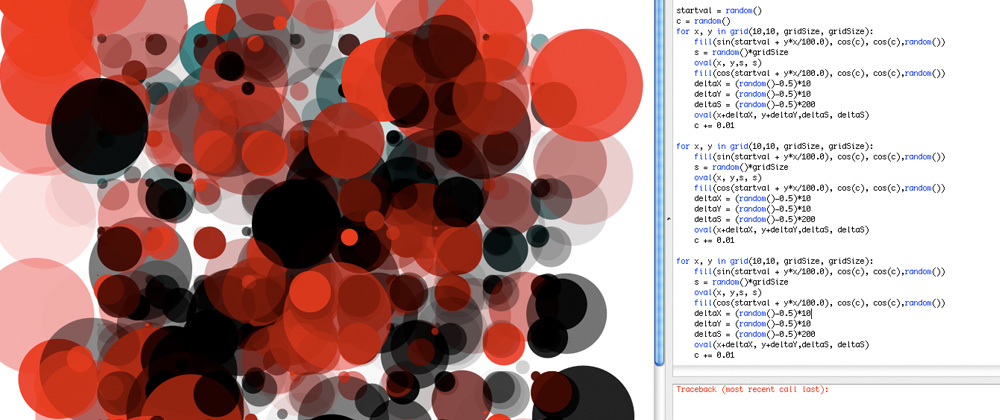The width and height of the screenshot is (1000, 420).
Task: Click the 'deltaX' line containing the text cursor
Action: click(x=753, y=313)
